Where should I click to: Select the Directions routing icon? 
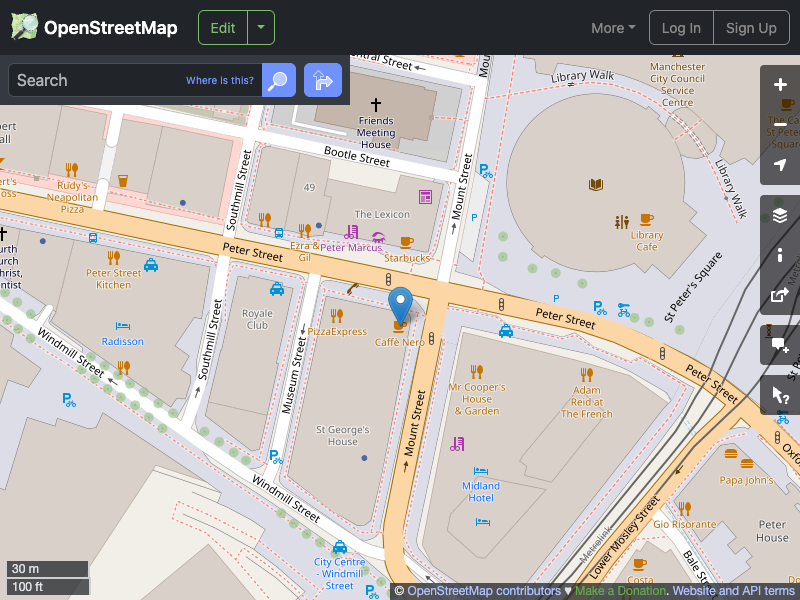coord(322,80)
